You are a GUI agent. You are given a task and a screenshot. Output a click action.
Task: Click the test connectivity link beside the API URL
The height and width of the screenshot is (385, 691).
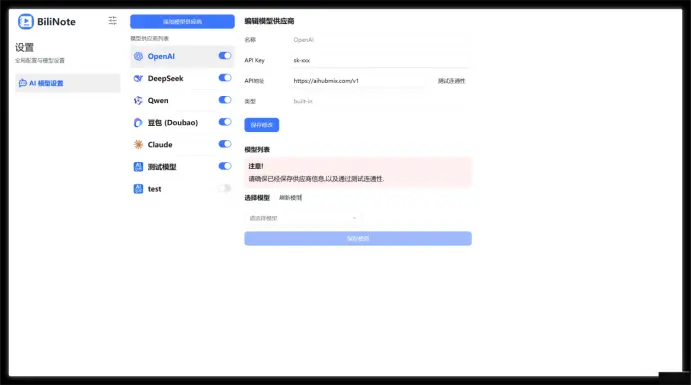451,81
